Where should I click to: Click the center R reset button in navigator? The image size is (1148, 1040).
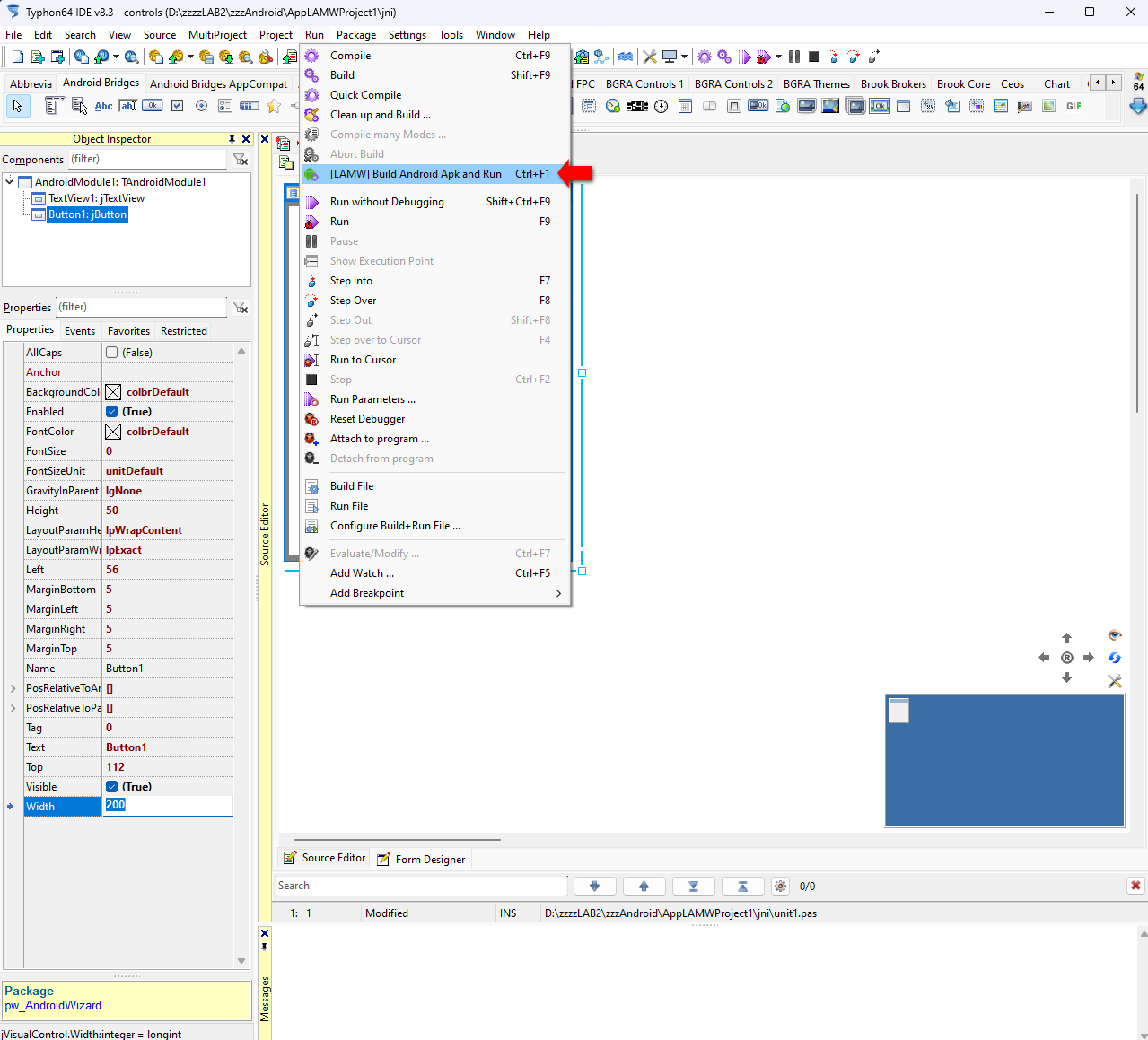click(x=1067, y=658)
